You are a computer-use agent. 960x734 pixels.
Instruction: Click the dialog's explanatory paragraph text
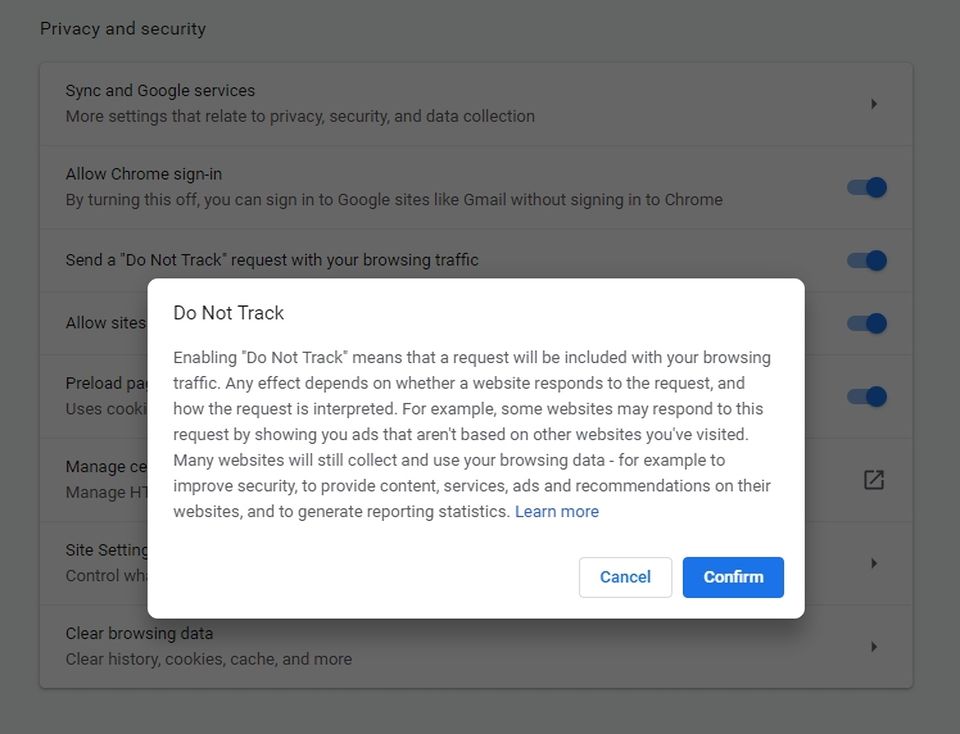click(x=472, y=434)
